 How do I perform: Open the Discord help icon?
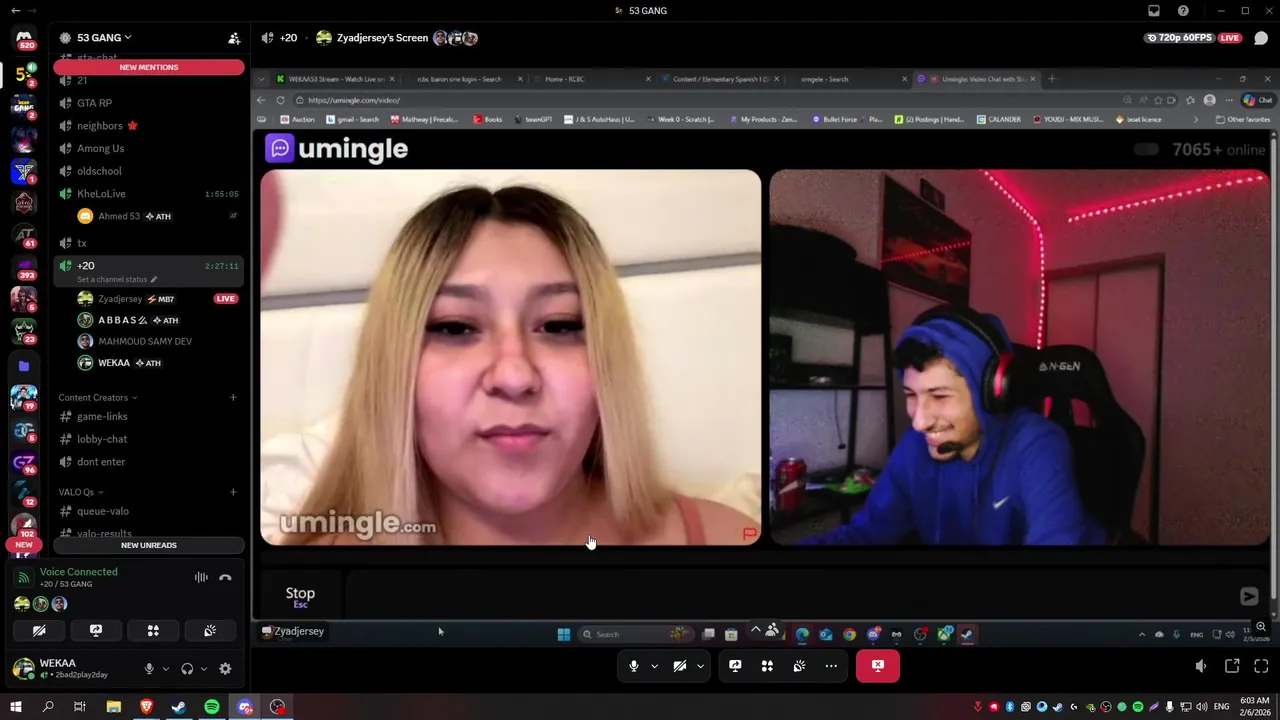click(1184, 11)
